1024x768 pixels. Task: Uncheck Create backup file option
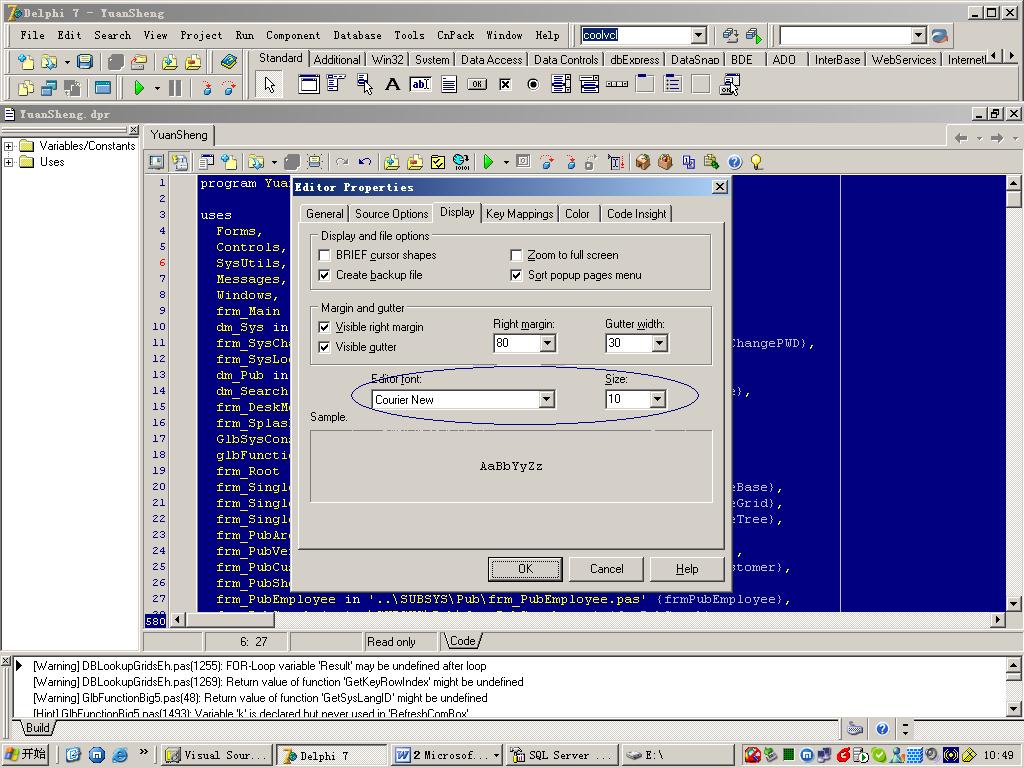324,275
